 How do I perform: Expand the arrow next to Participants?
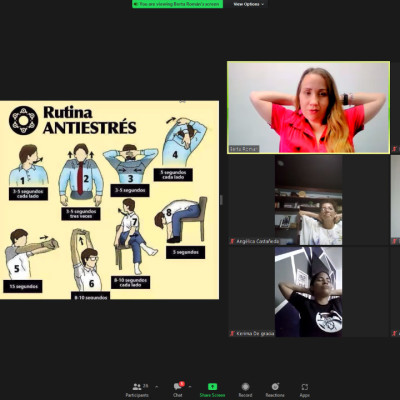coord(157,387)
